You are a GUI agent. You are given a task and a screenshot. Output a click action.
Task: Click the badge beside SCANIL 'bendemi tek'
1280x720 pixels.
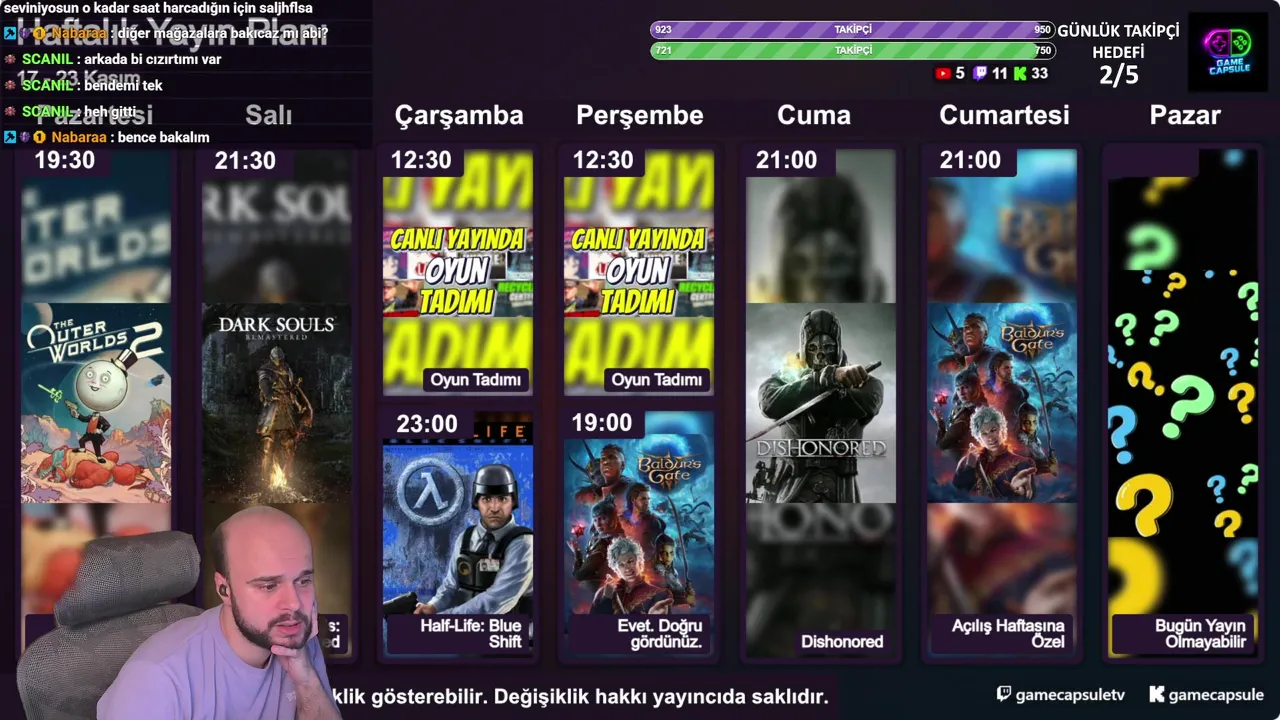tap(10, 85)
